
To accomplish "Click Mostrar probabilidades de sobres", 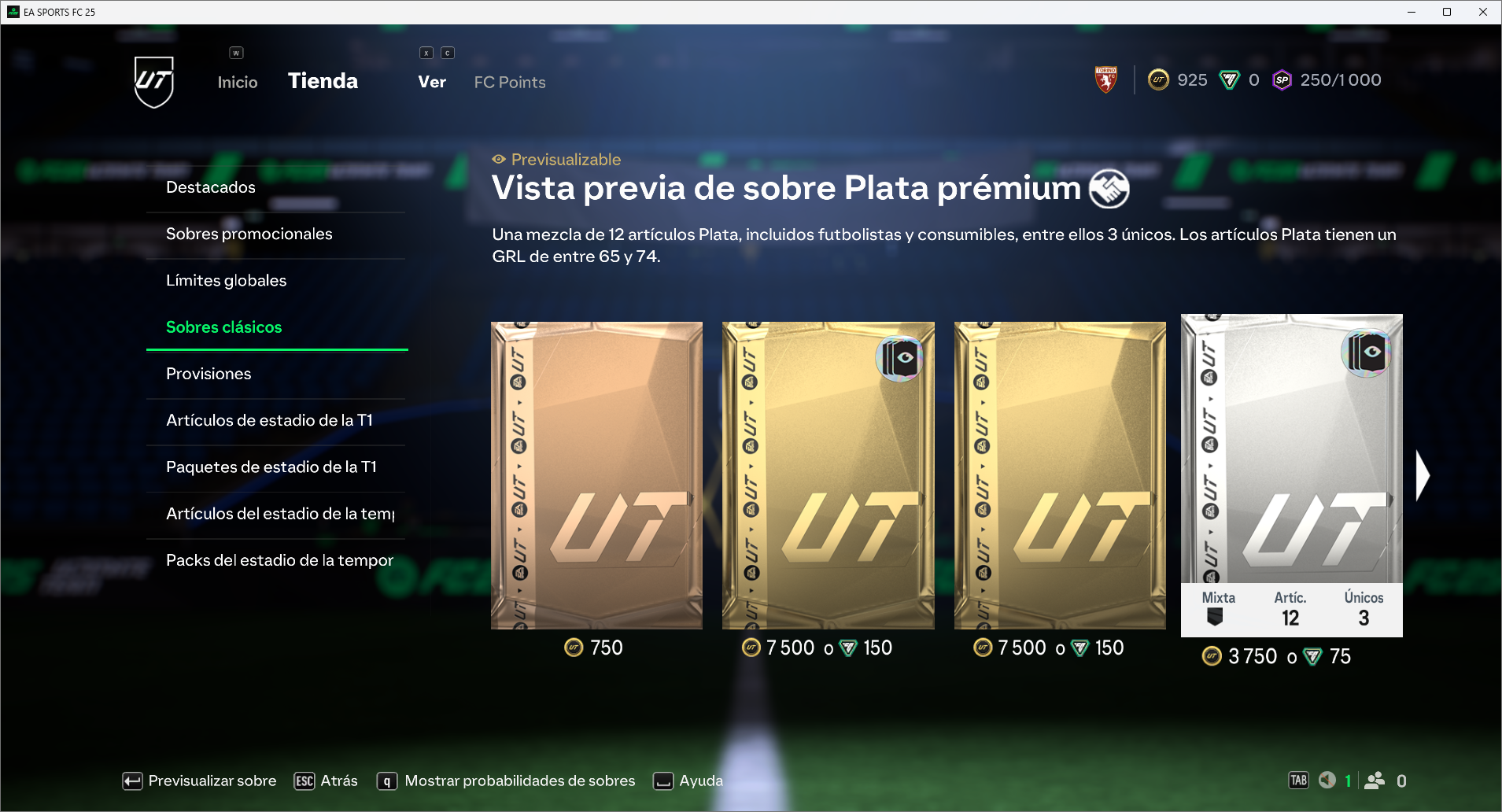I will tap(507, 781).
